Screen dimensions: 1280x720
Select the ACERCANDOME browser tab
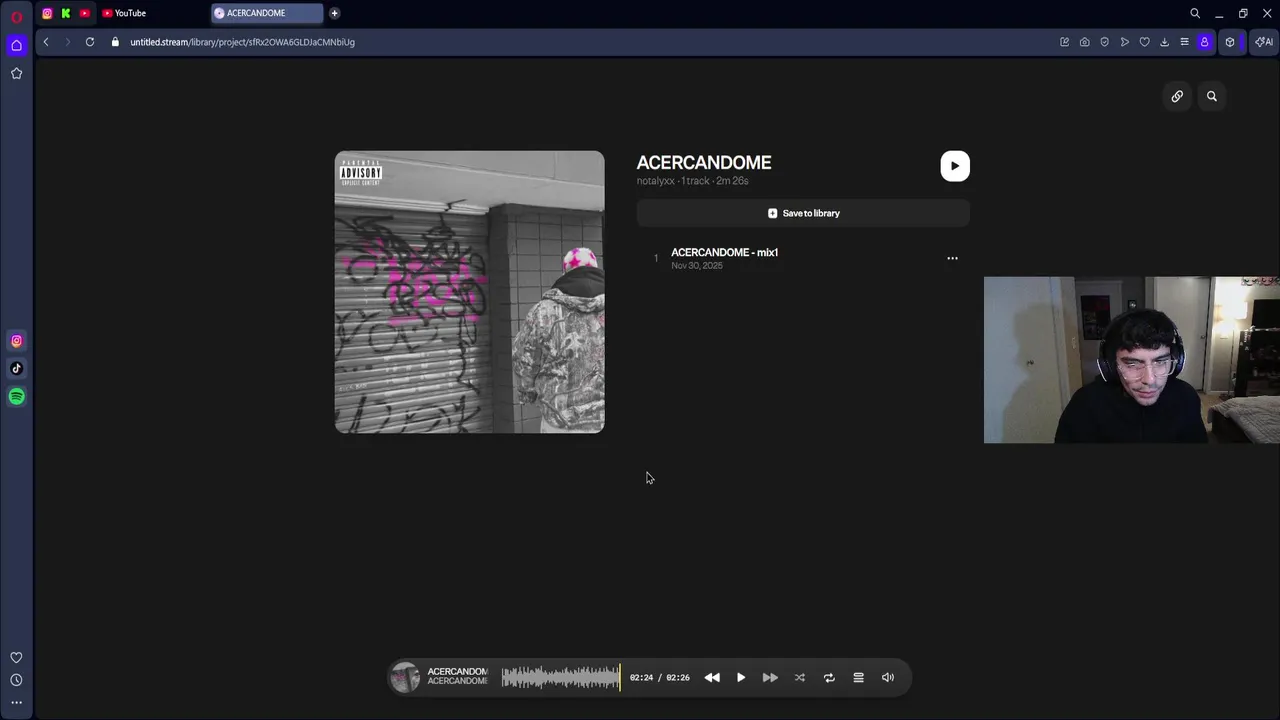[267, 13]
